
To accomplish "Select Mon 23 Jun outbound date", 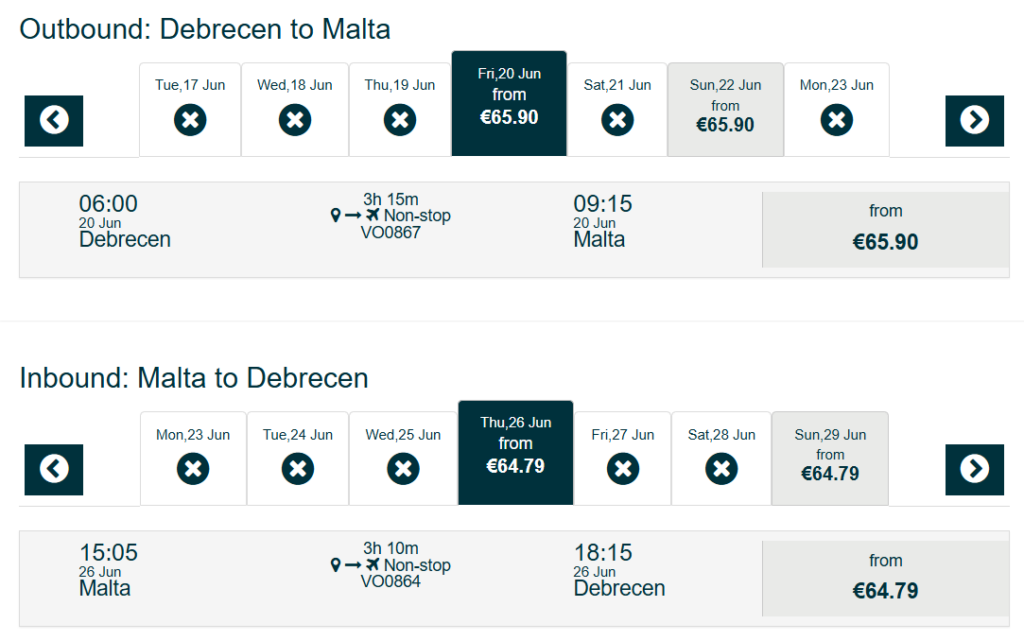I will (837, 110).
